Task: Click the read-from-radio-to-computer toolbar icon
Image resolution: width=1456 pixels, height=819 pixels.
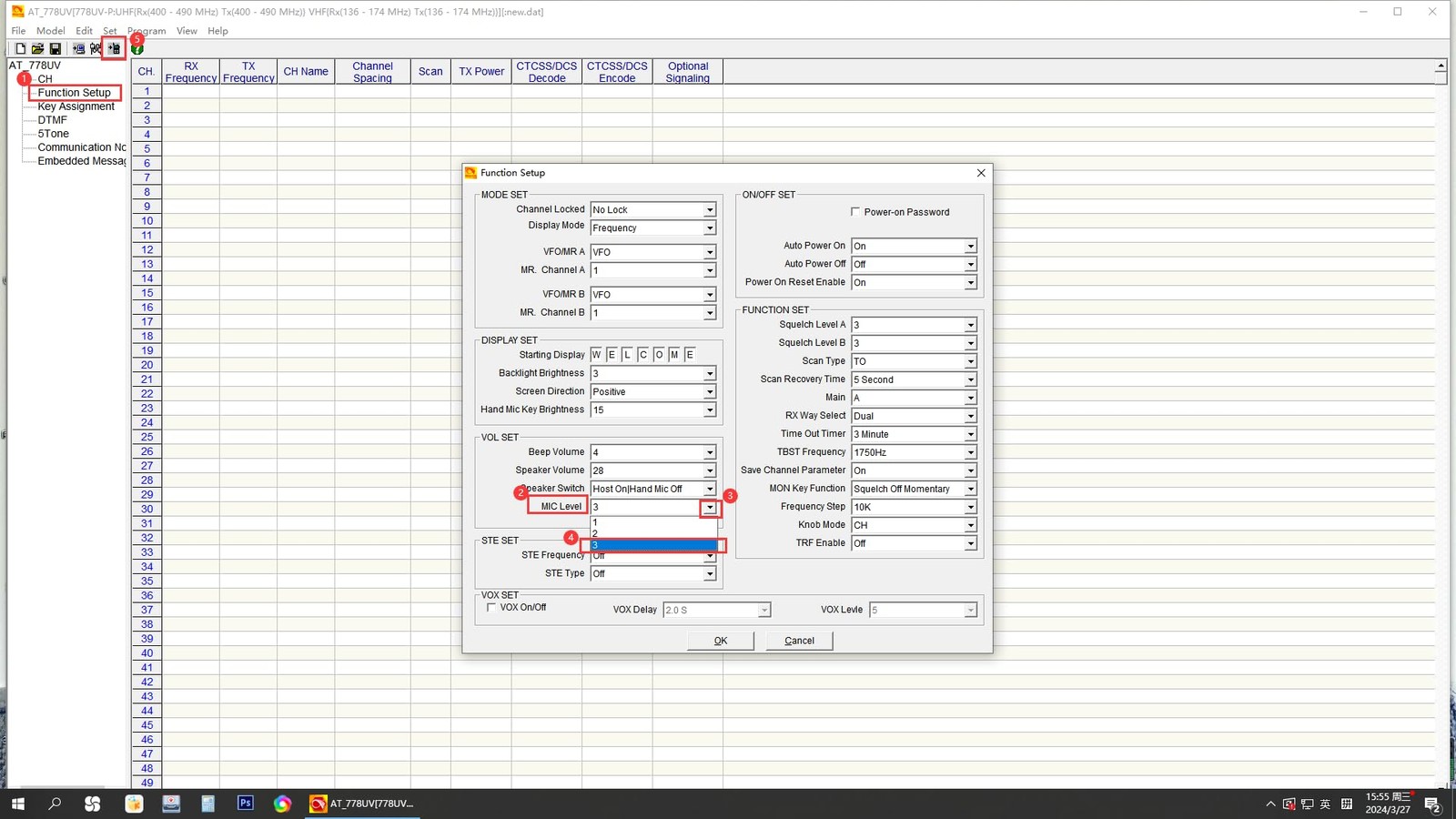Action: tap(78, 49)
